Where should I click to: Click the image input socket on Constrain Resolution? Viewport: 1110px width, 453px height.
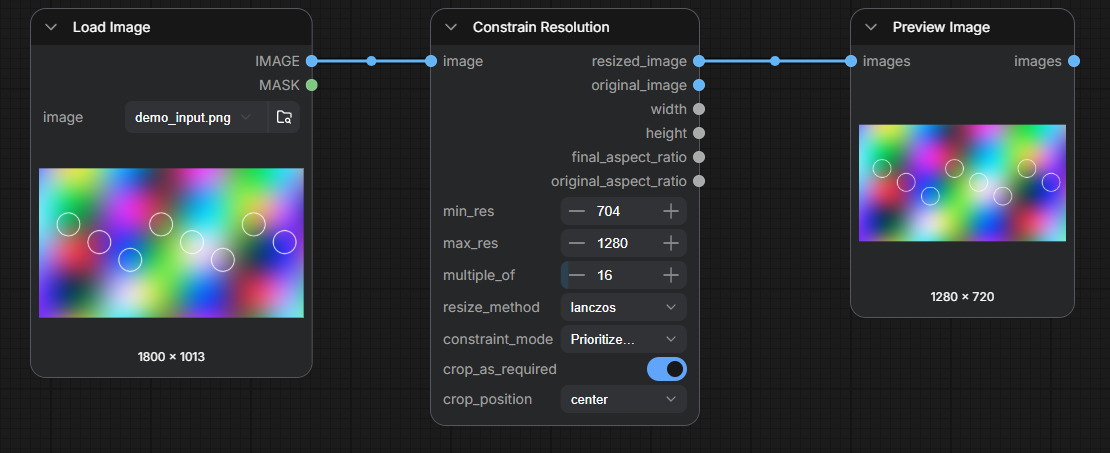(x=431, y=62)
